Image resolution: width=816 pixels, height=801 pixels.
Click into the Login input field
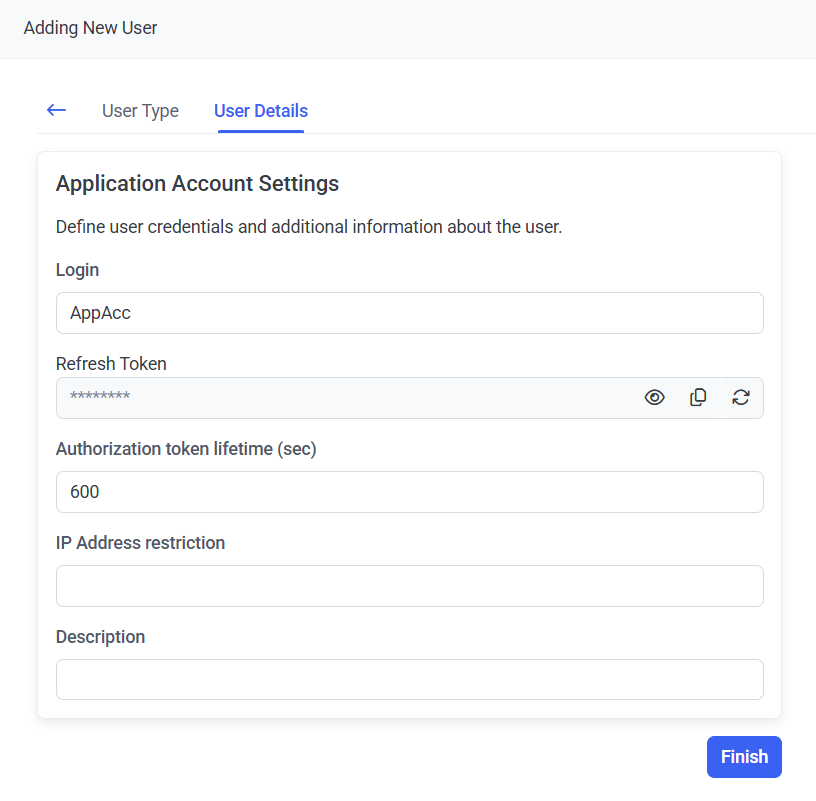pyautogui.click(x=409, y=313)
